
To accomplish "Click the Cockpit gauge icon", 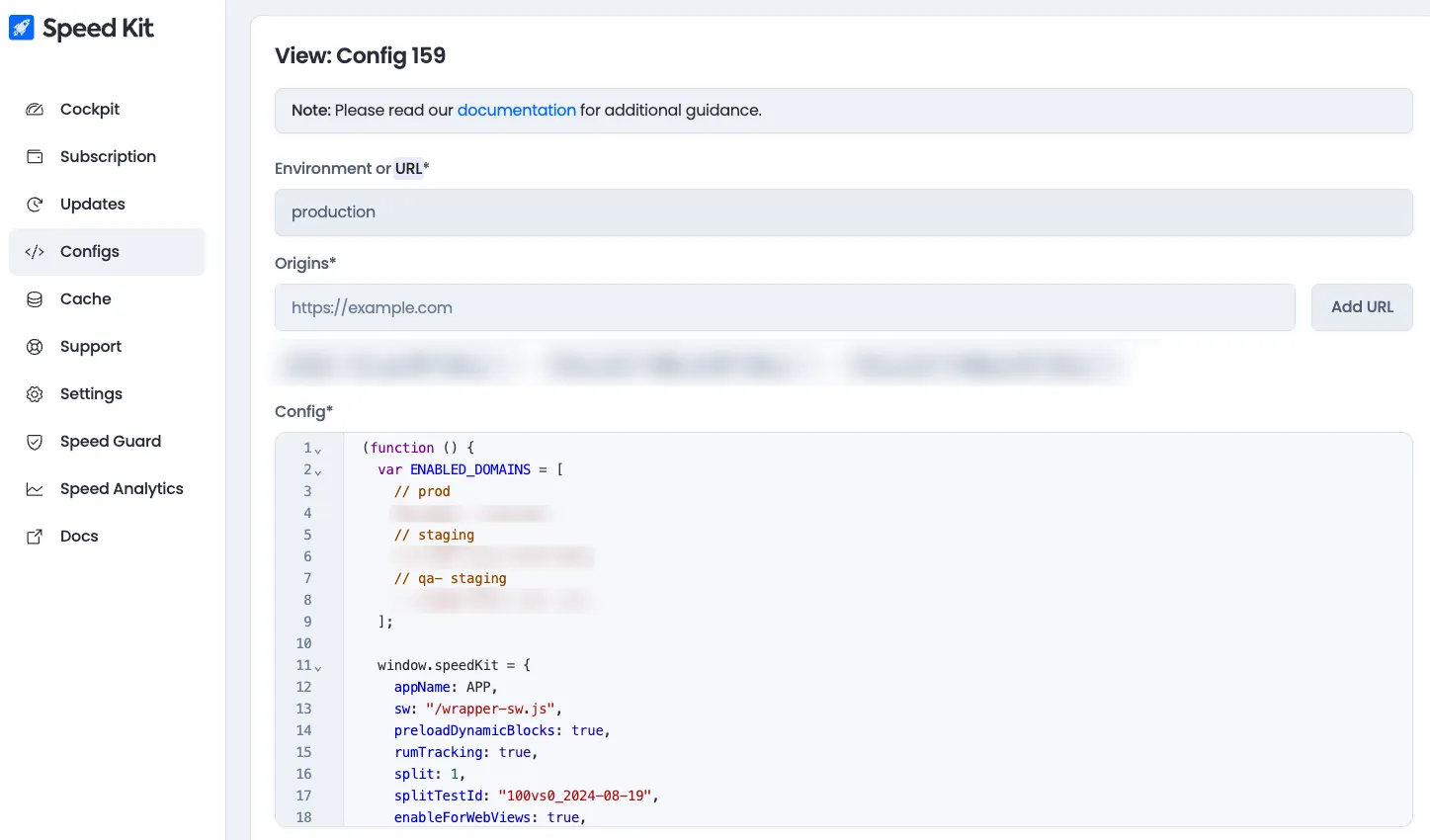I will pos(35,109).
